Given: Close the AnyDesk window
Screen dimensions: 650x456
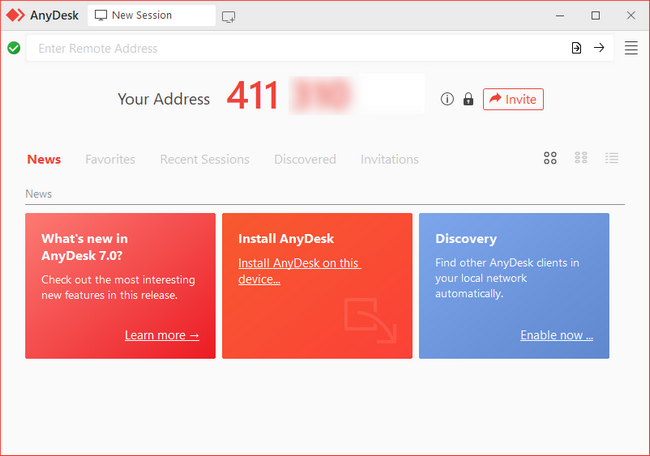Looking at the screenshot, I should tap(631, 16).
